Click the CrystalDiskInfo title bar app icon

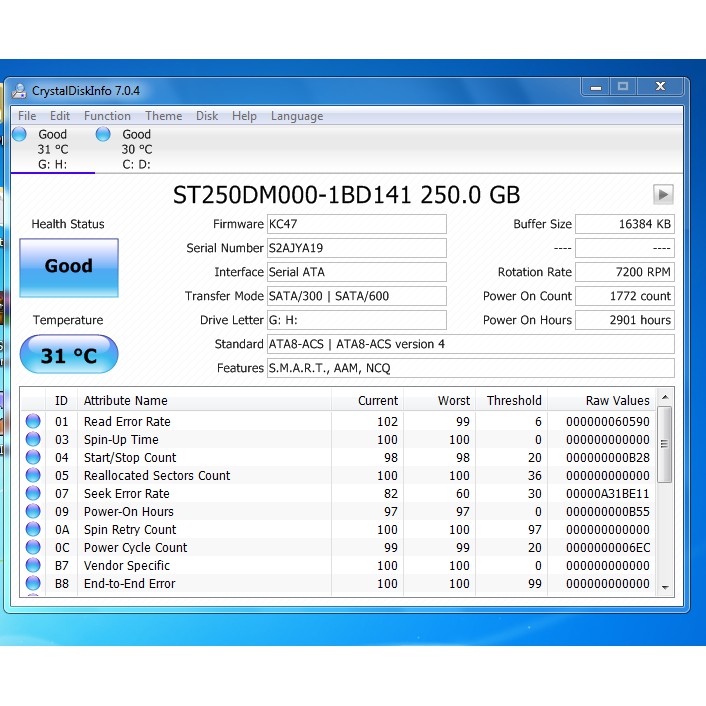[19, 90]
